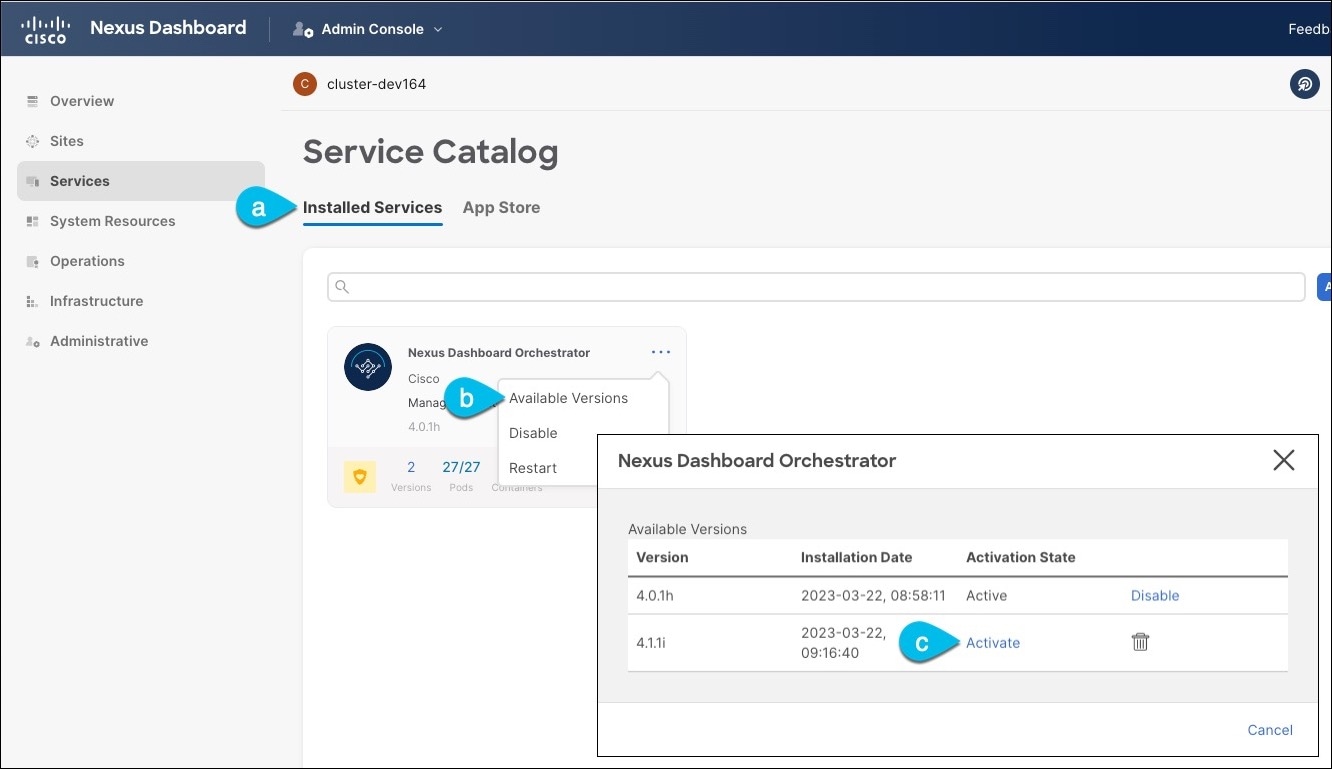
Task: Click the search magnifier icon
Action: (x=342, y=287)
